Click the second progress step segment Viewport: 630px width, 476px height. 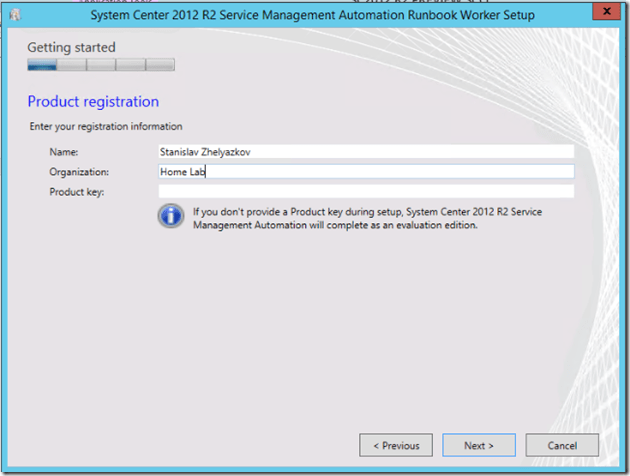click(x=72, y=65)
